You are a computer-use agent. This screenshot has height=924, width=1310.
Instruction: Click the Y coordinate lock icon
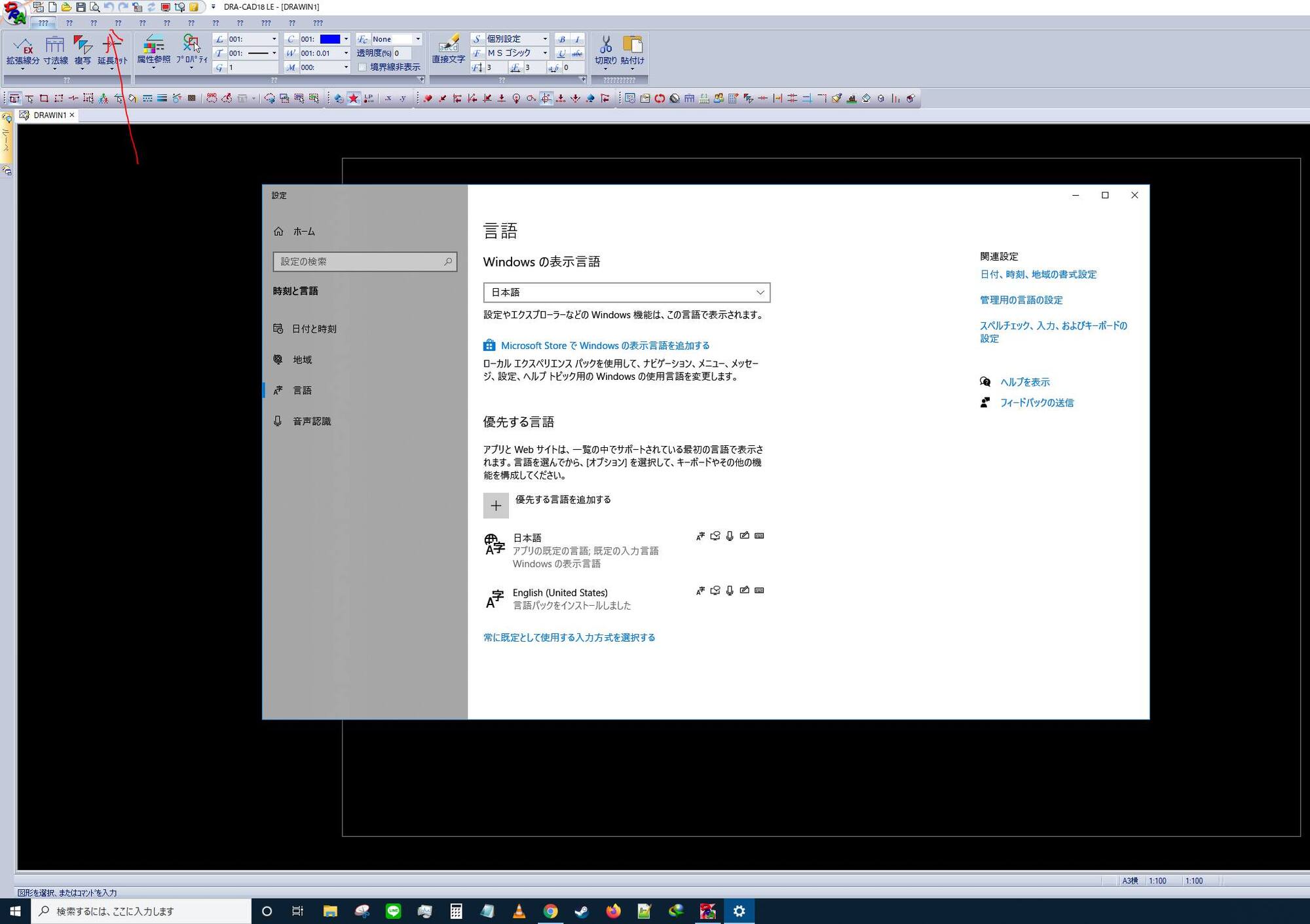click(x=402, y=98)
